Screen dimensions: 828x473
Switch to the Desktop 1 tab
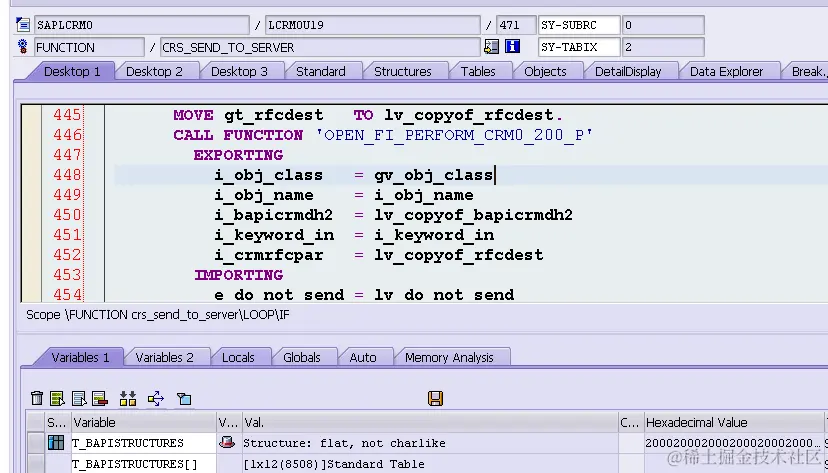coord(72,71)
